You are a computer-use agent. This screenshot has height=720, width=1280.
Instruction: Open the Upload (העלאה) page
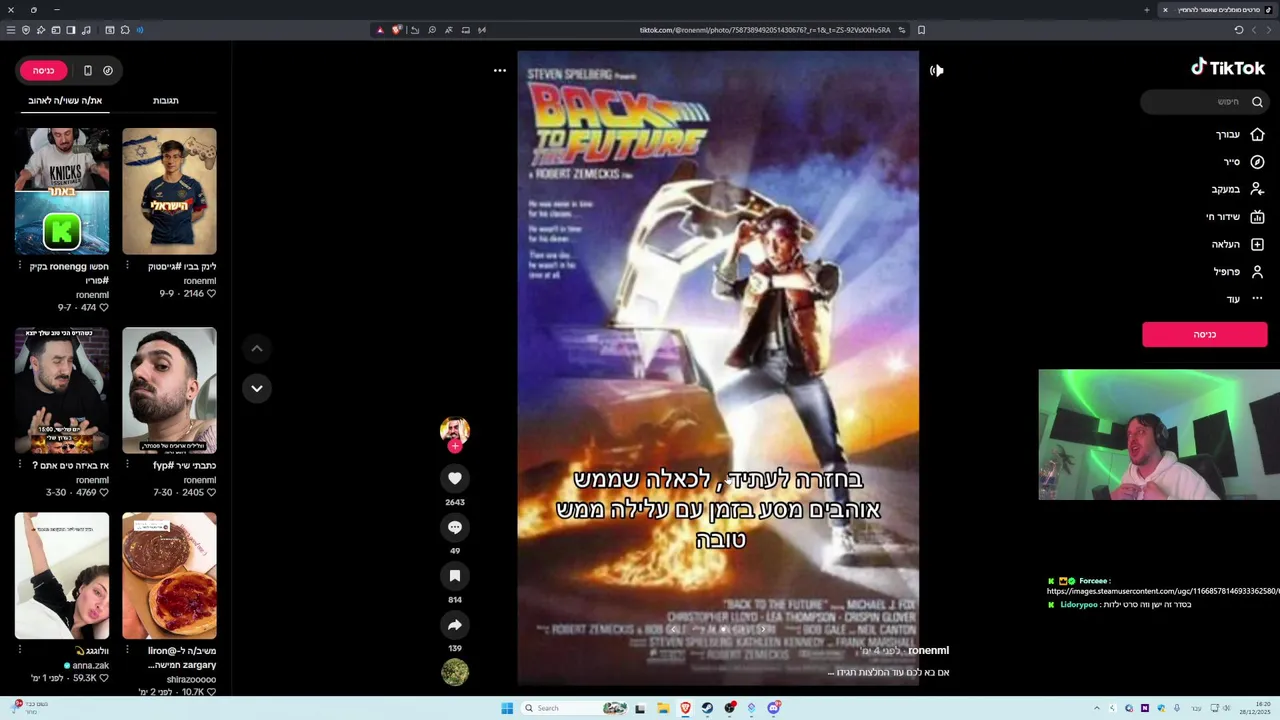(1238, 244)
